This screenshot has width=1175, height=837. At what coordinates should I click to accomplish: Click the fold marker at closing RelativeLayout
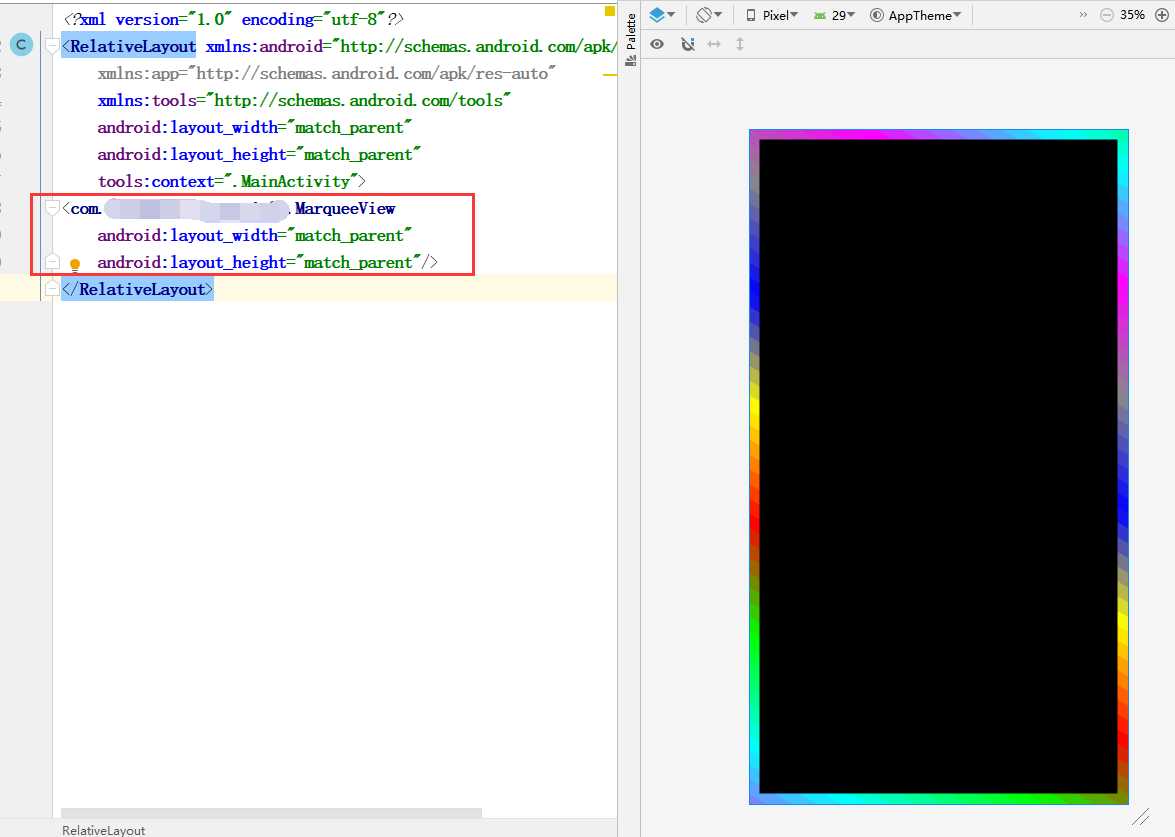52,288
